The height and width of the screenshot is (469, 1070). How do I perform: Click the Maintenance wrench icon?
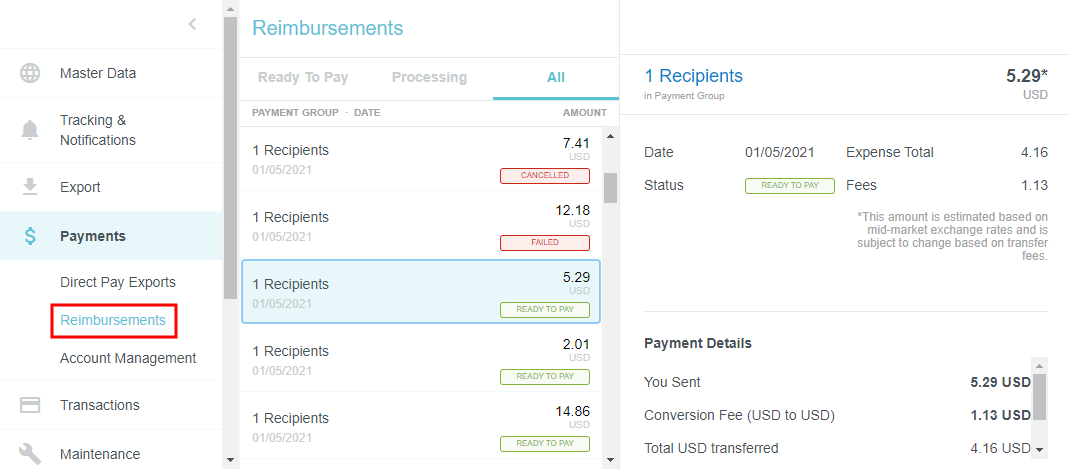click(31, 454)
